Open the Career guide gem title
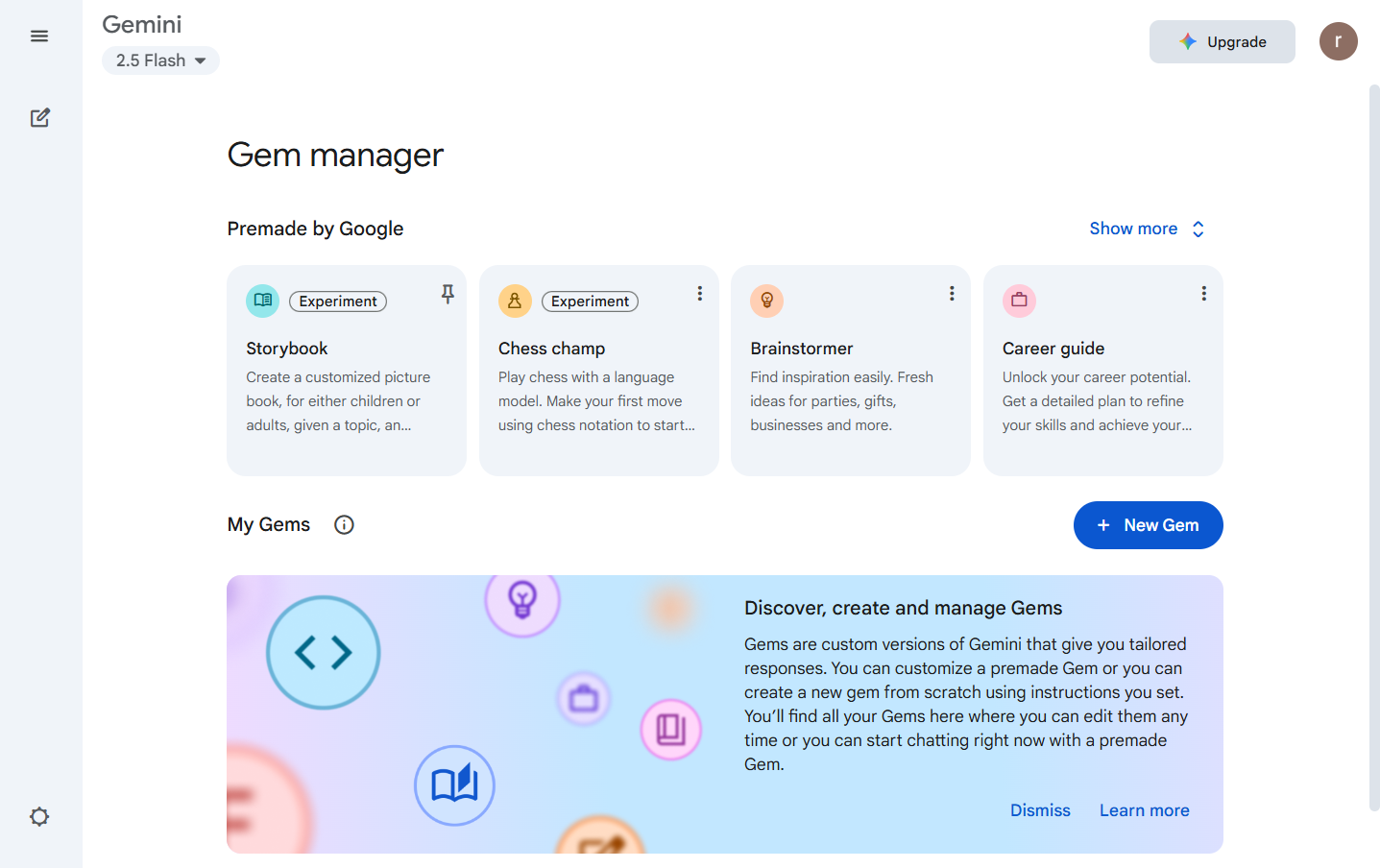Viewport: 1380px width, 868px height. [x=1053, y=349]
